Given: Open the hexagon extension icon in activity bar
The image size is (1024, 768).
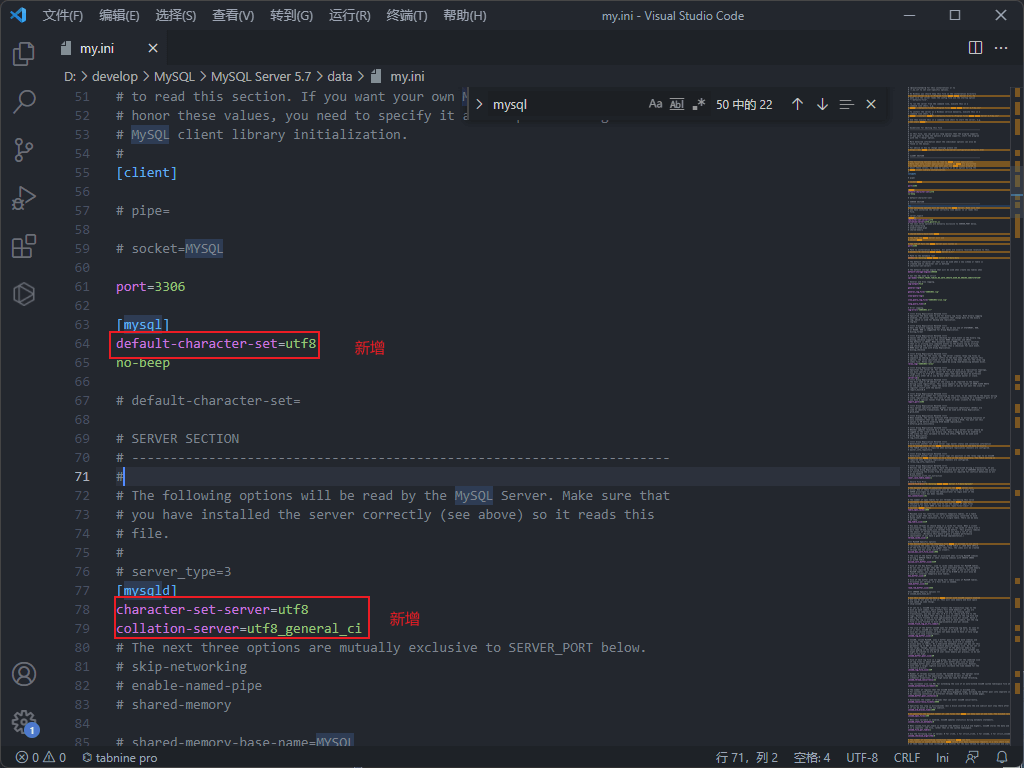Looking at the screenshot, I should (24, 294).
